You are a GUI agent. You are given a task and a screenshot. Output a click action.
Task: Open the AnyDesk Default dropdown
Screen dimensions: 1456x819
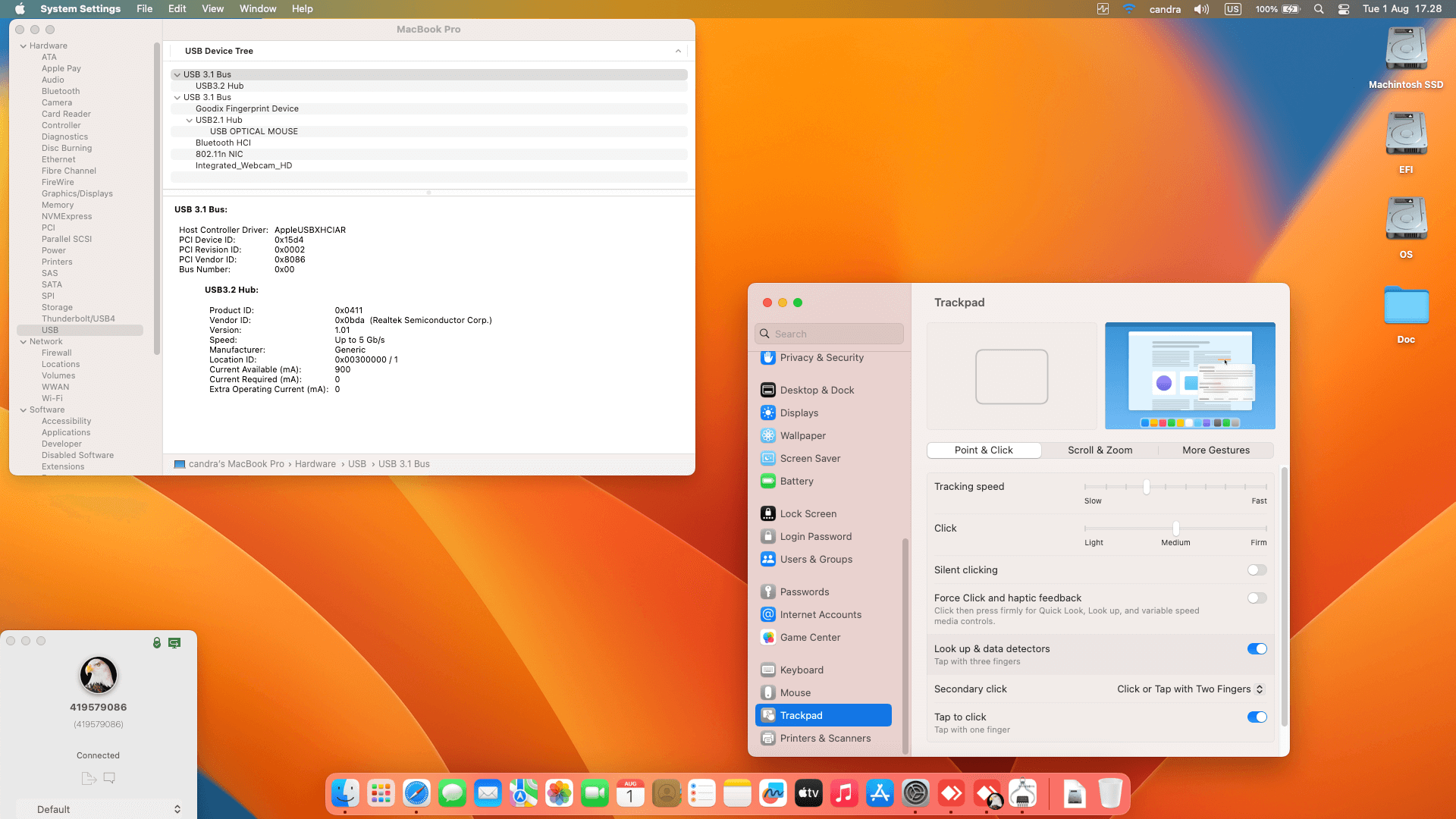[99, 809]
